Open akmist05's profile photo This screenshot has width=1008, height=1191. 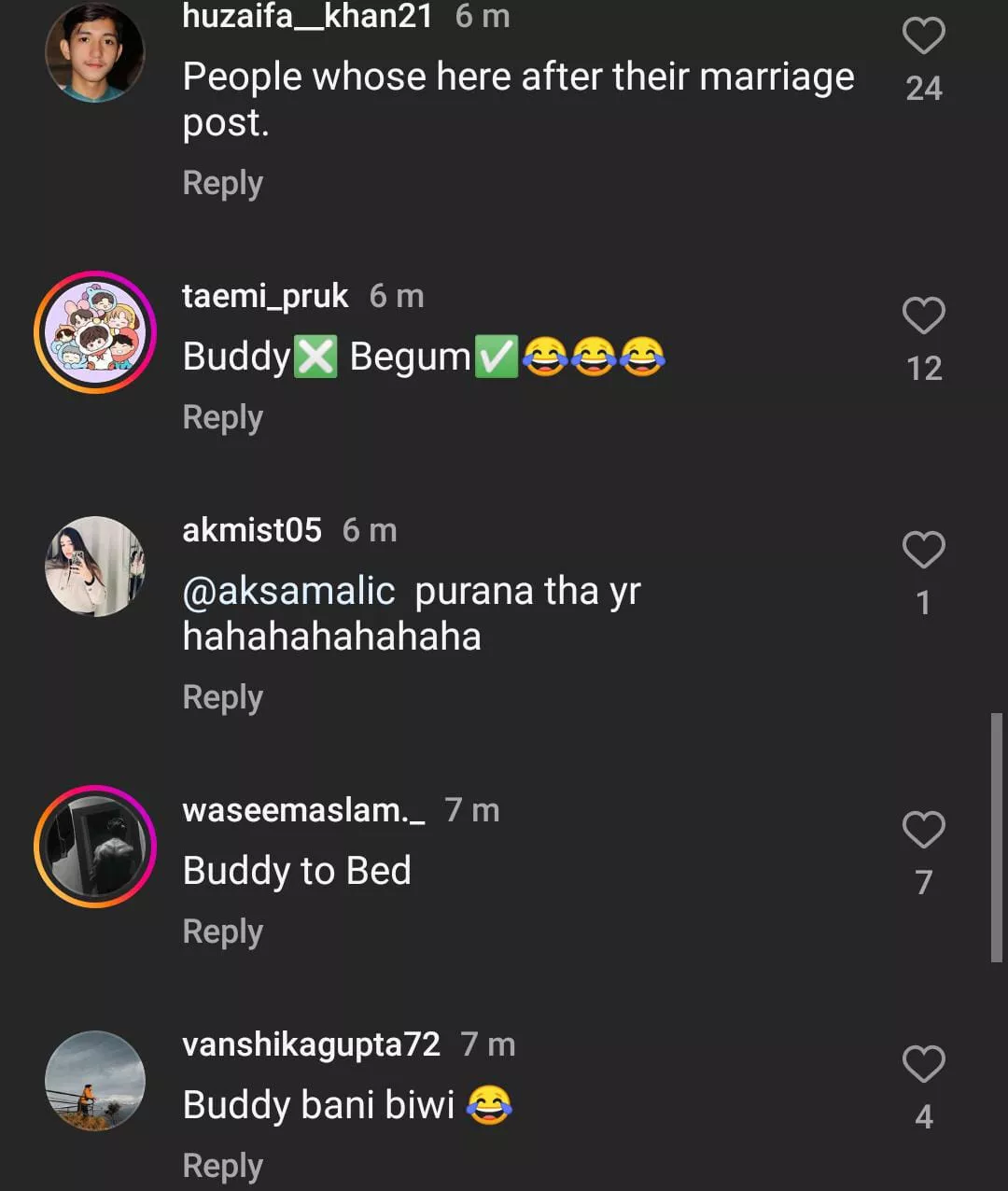pos(95,567)
